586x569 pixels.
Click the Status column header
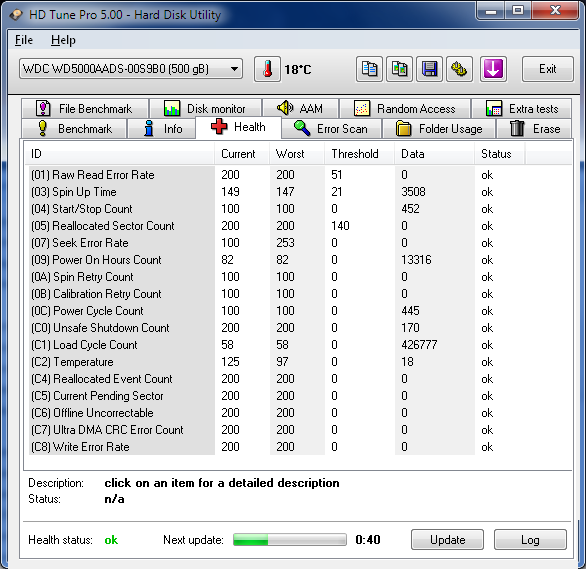pyautogui.click(x=500, y=154)
